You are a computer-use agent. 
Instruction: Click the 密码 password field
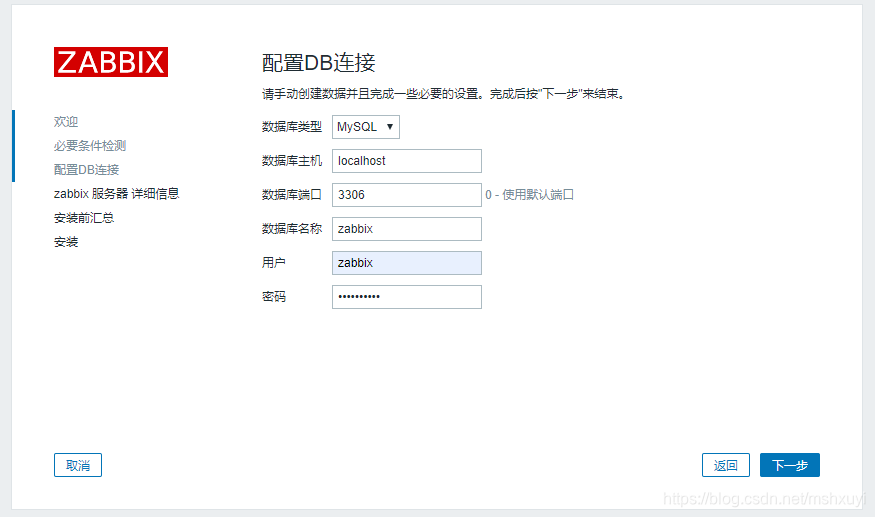coord(407,297)
